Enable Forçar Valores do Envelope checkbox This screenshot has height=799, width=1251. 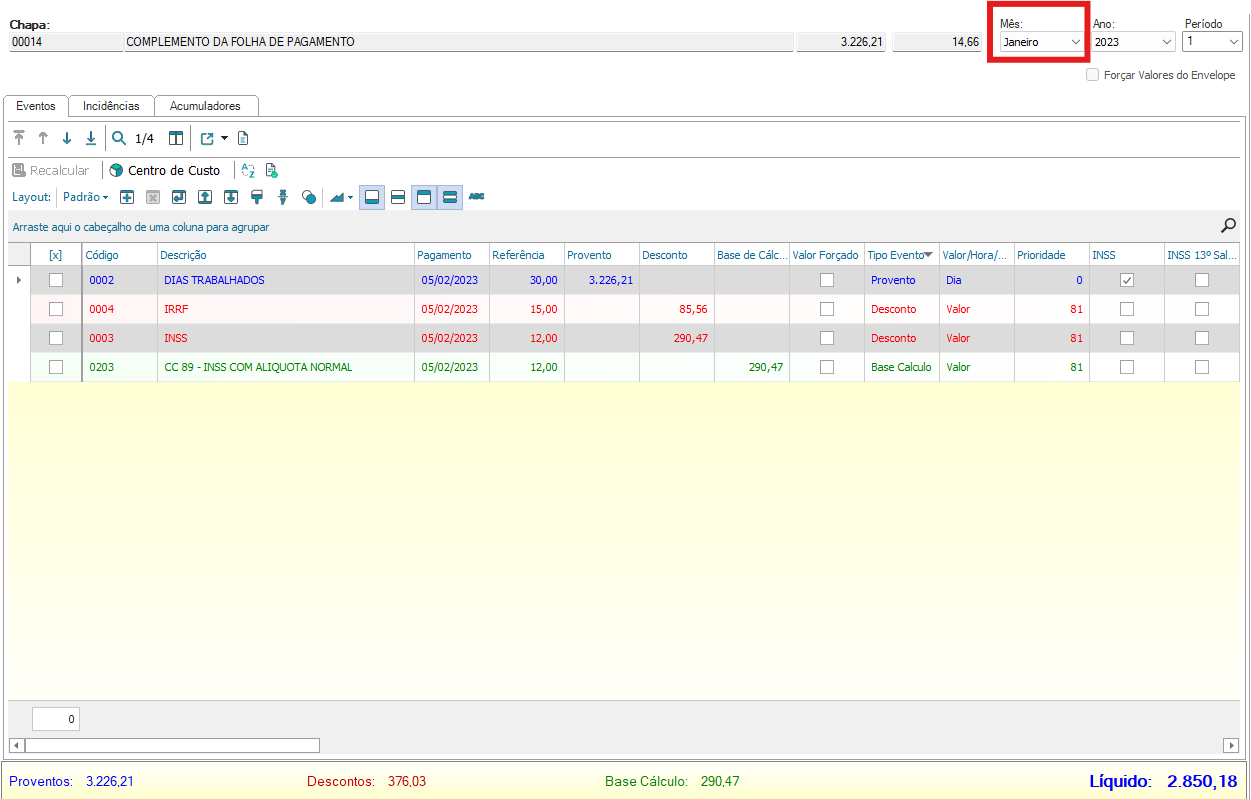(1093, 75)
